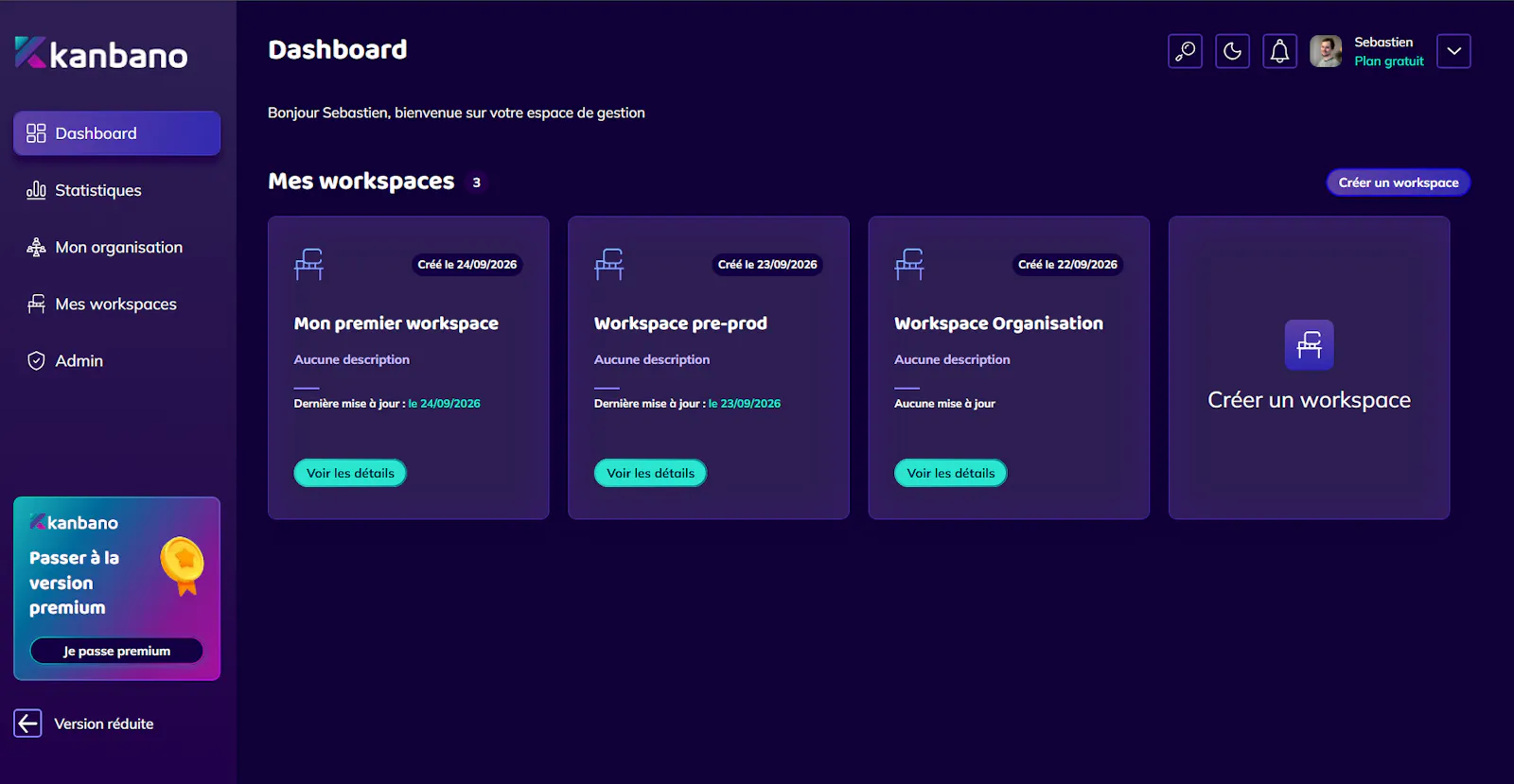
Task: Click the Admin shield icon
Action: (36, 360)
